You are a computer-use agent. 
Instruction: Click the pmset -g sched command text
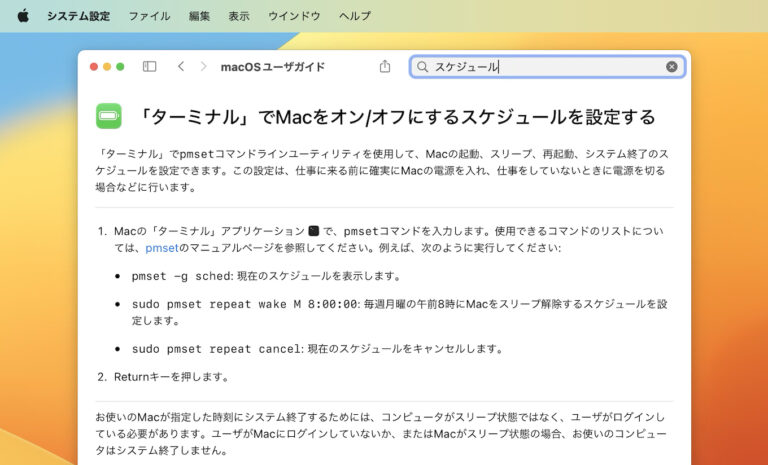[x=182, y=276]
